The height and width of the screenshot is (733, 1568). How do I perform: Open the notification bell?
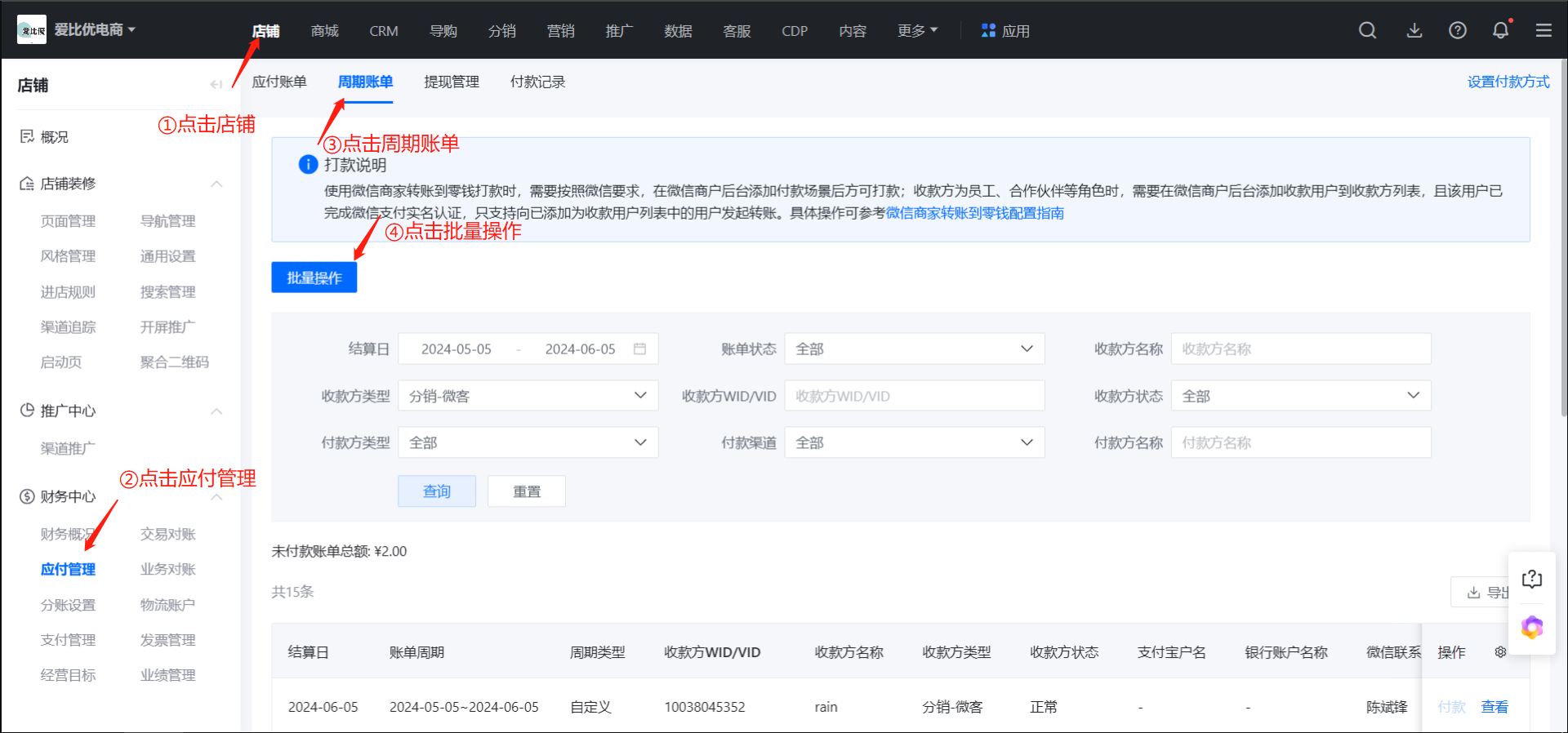1501,30
